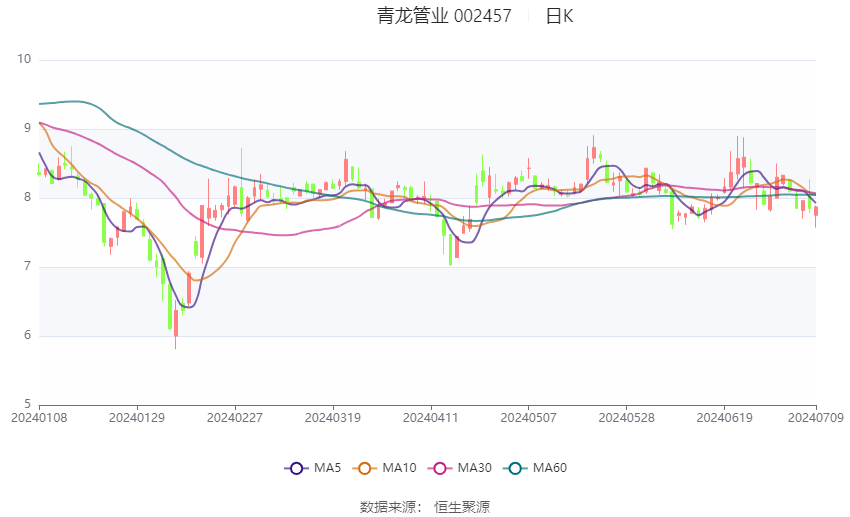The image size is (850, 517).
Task: Toggle the MA5 legend marker icon
Action: click(296, 468)
